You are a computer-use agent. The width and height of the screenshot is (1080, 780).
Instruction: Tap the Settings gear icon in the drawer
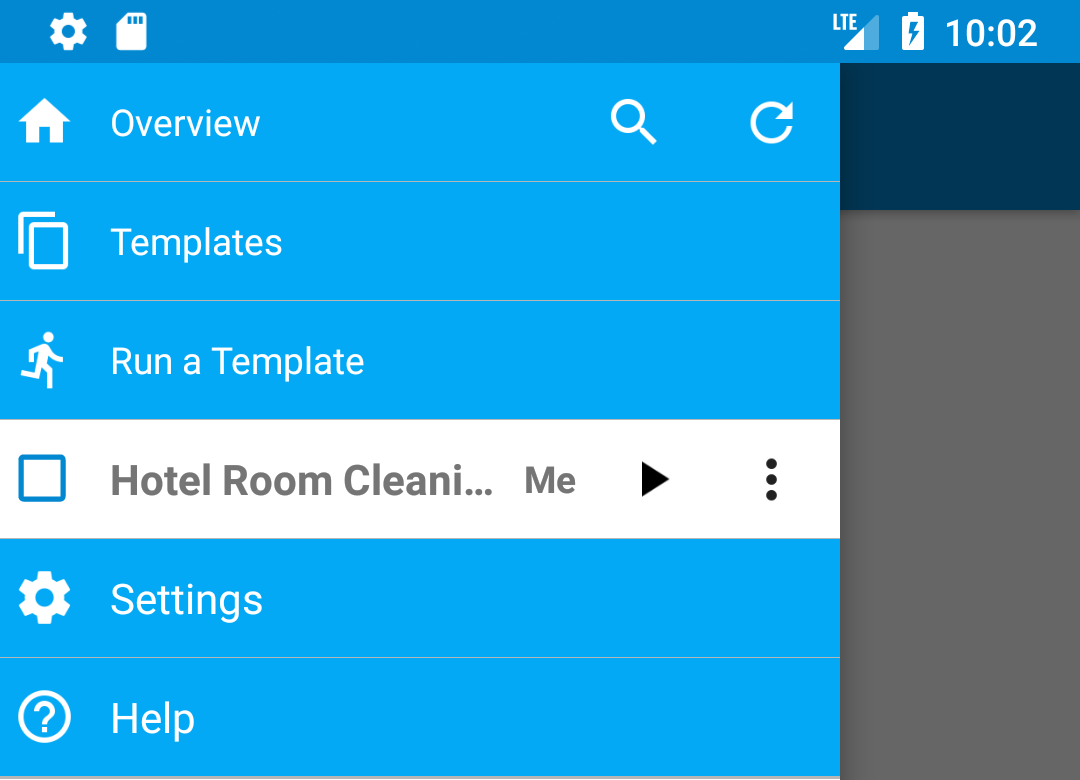pyautogui.click(x=42, y=598)
